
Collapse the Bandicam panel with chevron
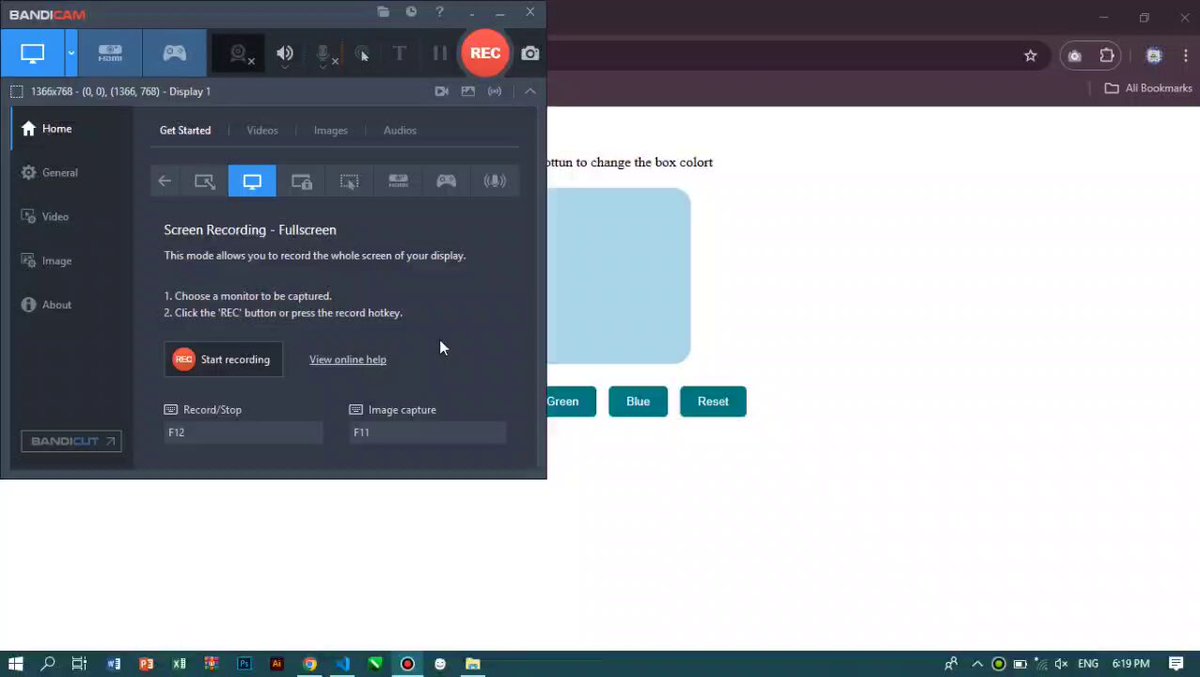(x=530, y=91)
